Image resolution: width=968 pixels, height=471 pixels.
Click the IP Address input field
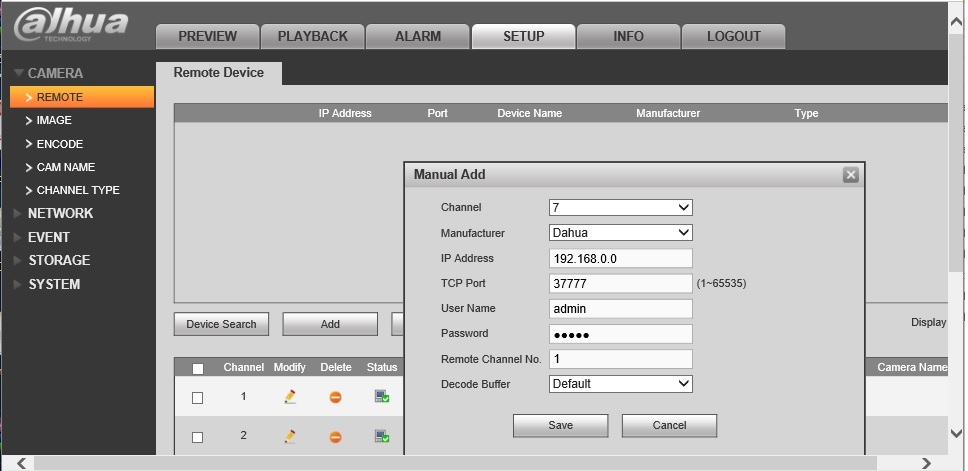click(x=620, y=259)
